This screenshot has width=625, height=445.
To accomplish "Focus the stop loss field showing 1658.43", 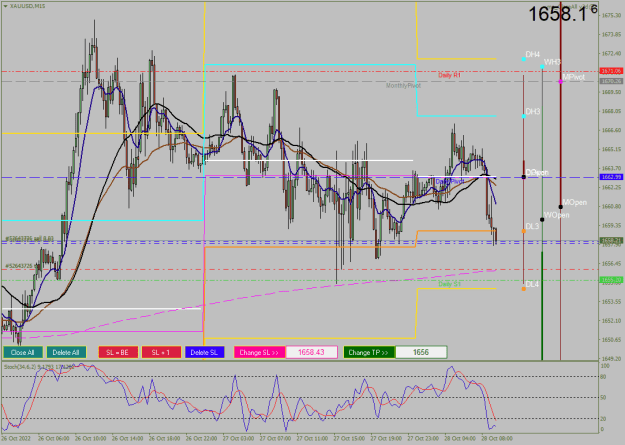I will (312, 352).
